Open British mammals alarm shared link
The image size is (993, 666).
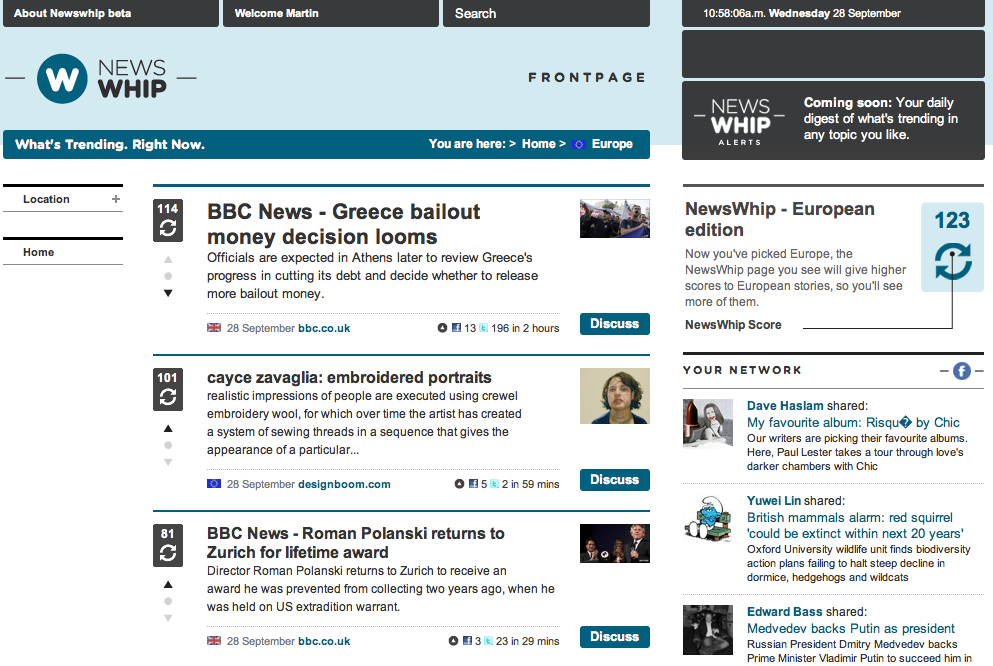click(855, 525)
